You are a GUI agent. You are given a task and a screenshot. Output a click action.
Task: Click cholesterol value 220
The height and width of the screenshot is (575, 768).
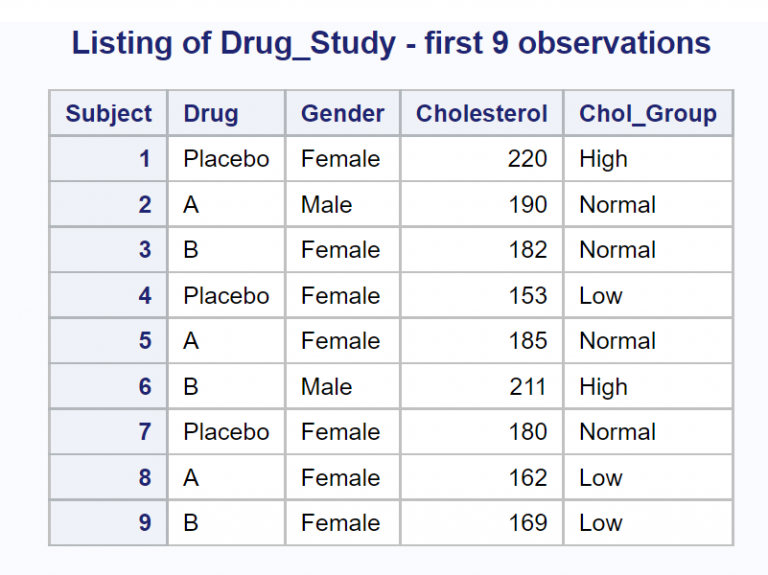click(527, 159)
